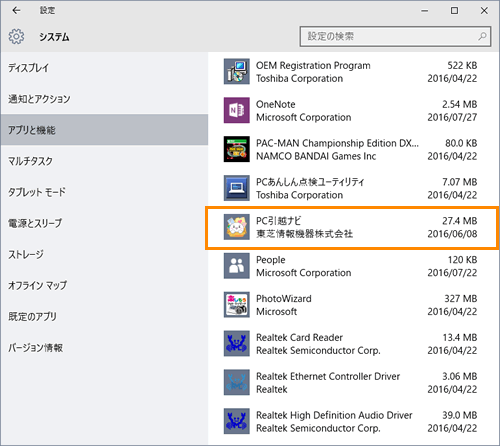Open オフライン マップ settings
The image size is (500, 446).
pos(104,285)
